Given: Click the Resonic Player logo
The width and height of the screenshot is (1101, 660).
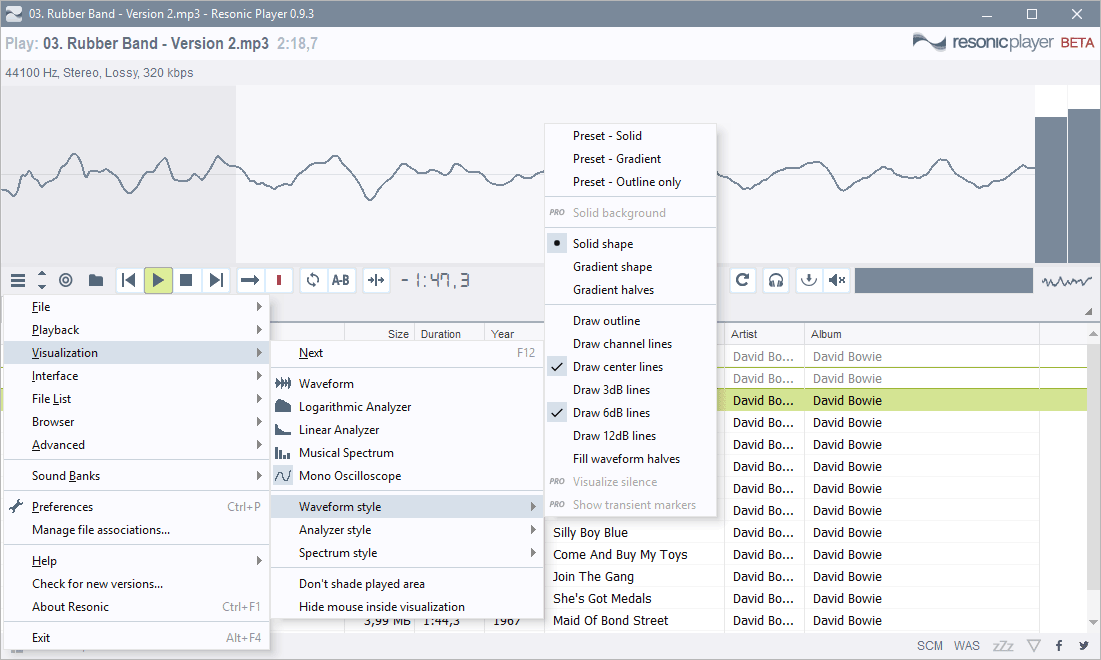Looking at the screenshot, I should click(x=1003, y=43).
